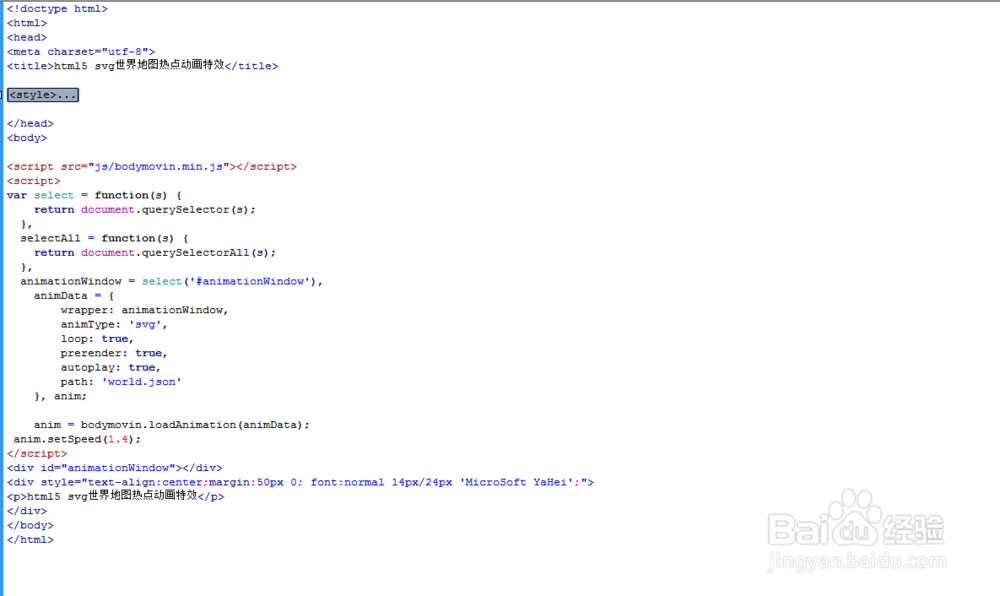The height and width of the screenshot is (596, 1000).
Task: Click the collapsed style block placeholder
Action: 42,94
